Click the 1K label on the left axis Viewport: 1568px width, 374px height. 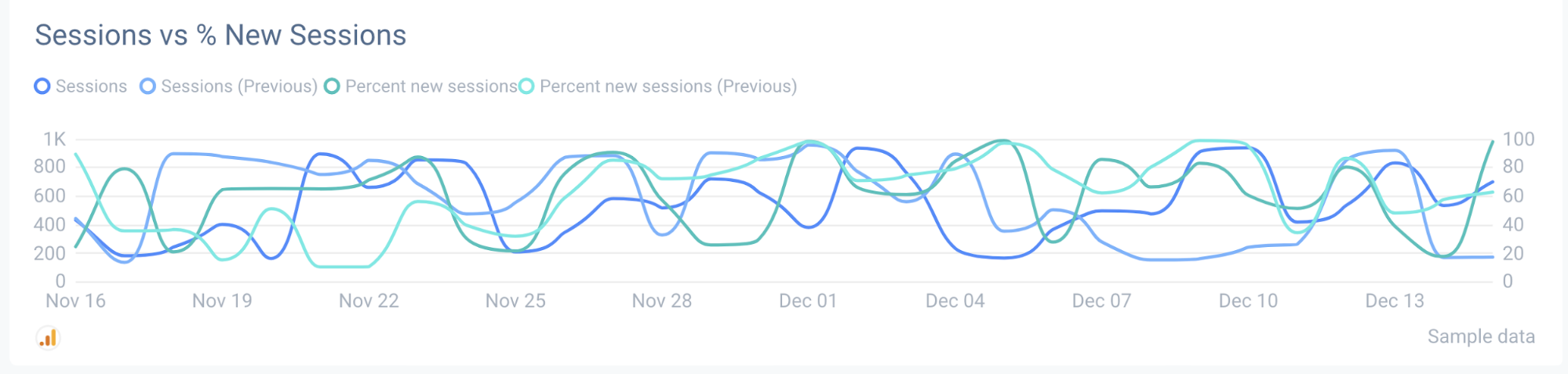54,140
